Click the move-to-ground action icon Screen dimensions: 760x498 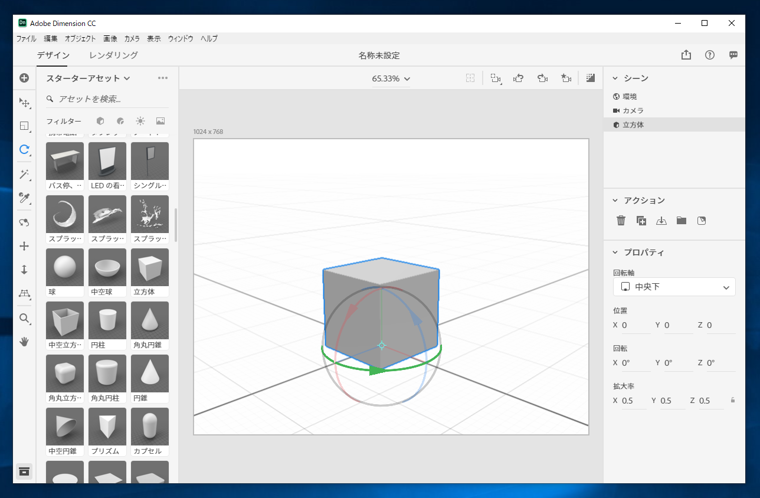(x=661, y=221)
